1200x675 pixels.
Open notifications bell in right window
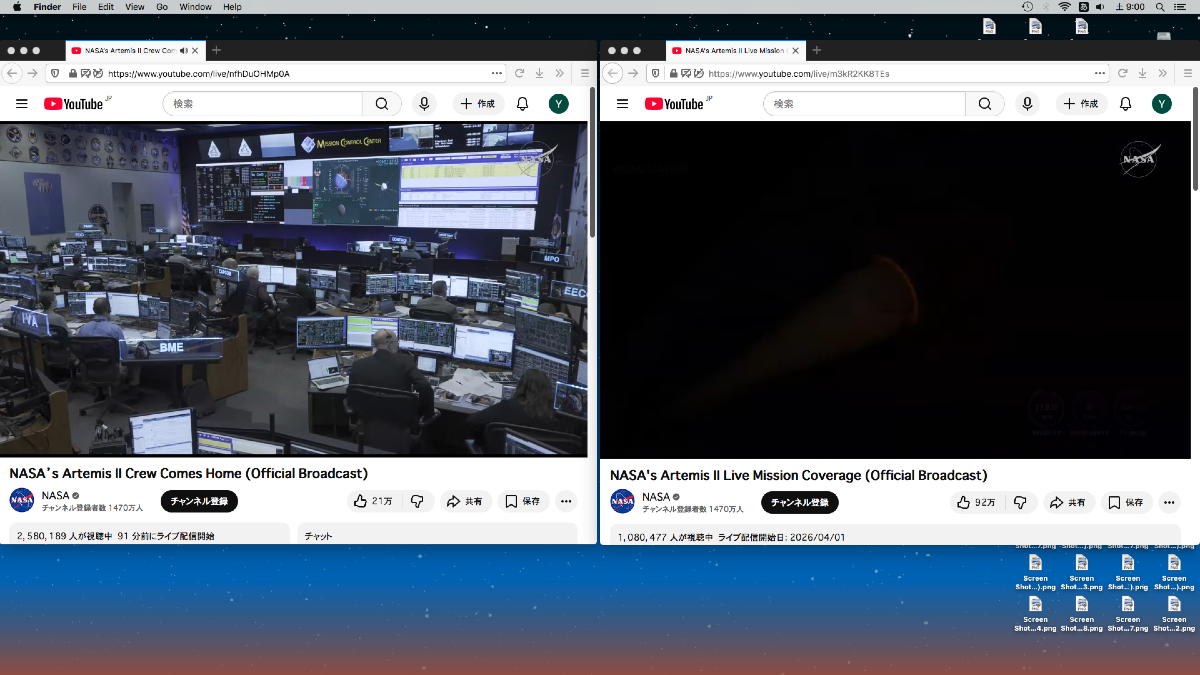tap(1125, 104)
